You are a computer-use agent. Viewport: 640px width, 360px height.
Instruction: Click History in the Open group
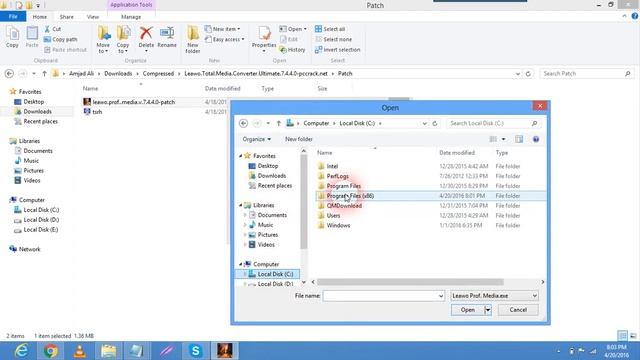292,49
